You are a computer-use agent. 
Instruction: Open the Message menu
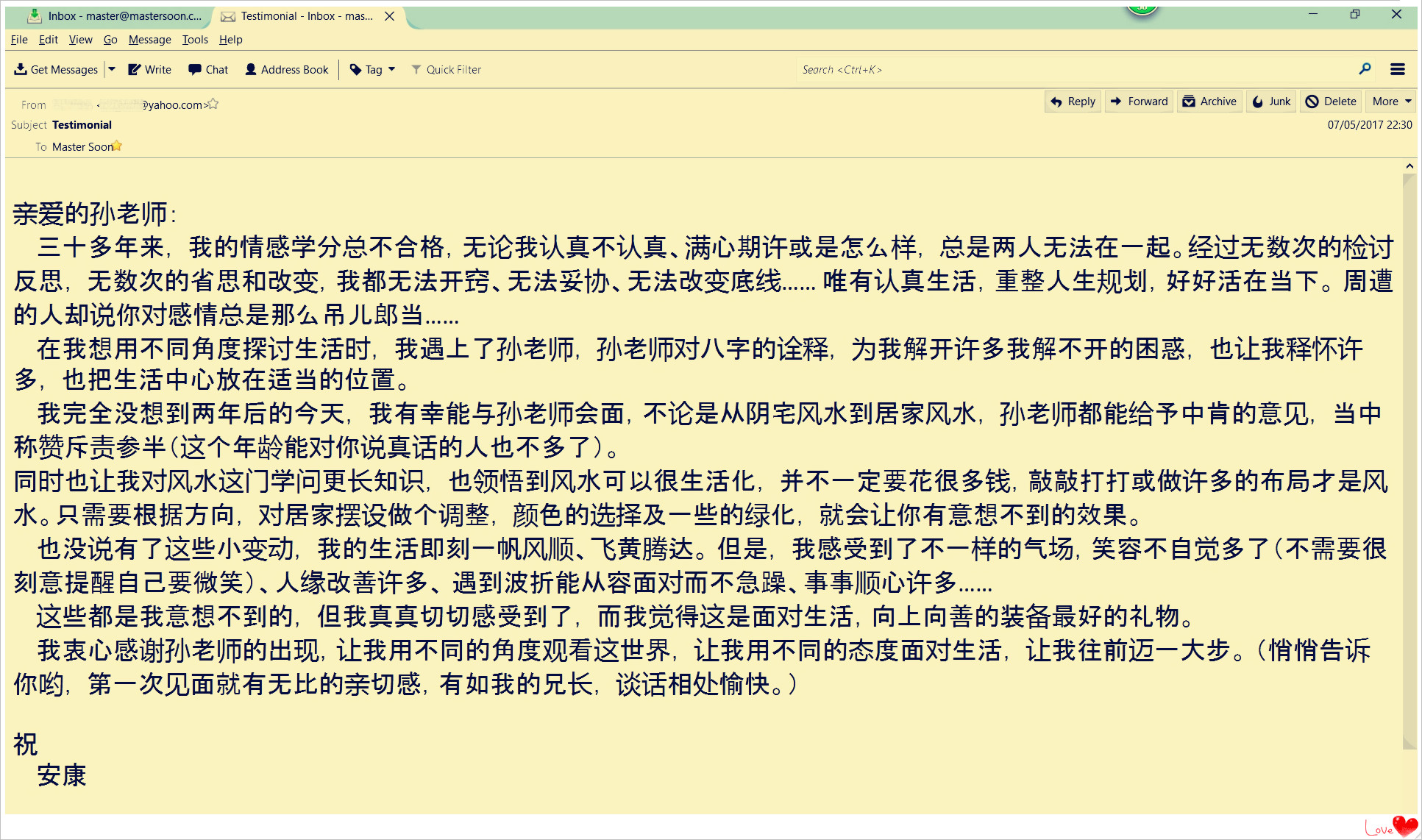149,40
